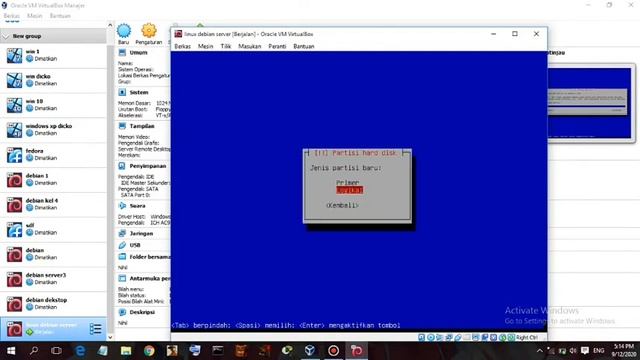Open the Windows Start menu
Screen dimensions: 640x360
pyautogui.click(x=11, y=351)
